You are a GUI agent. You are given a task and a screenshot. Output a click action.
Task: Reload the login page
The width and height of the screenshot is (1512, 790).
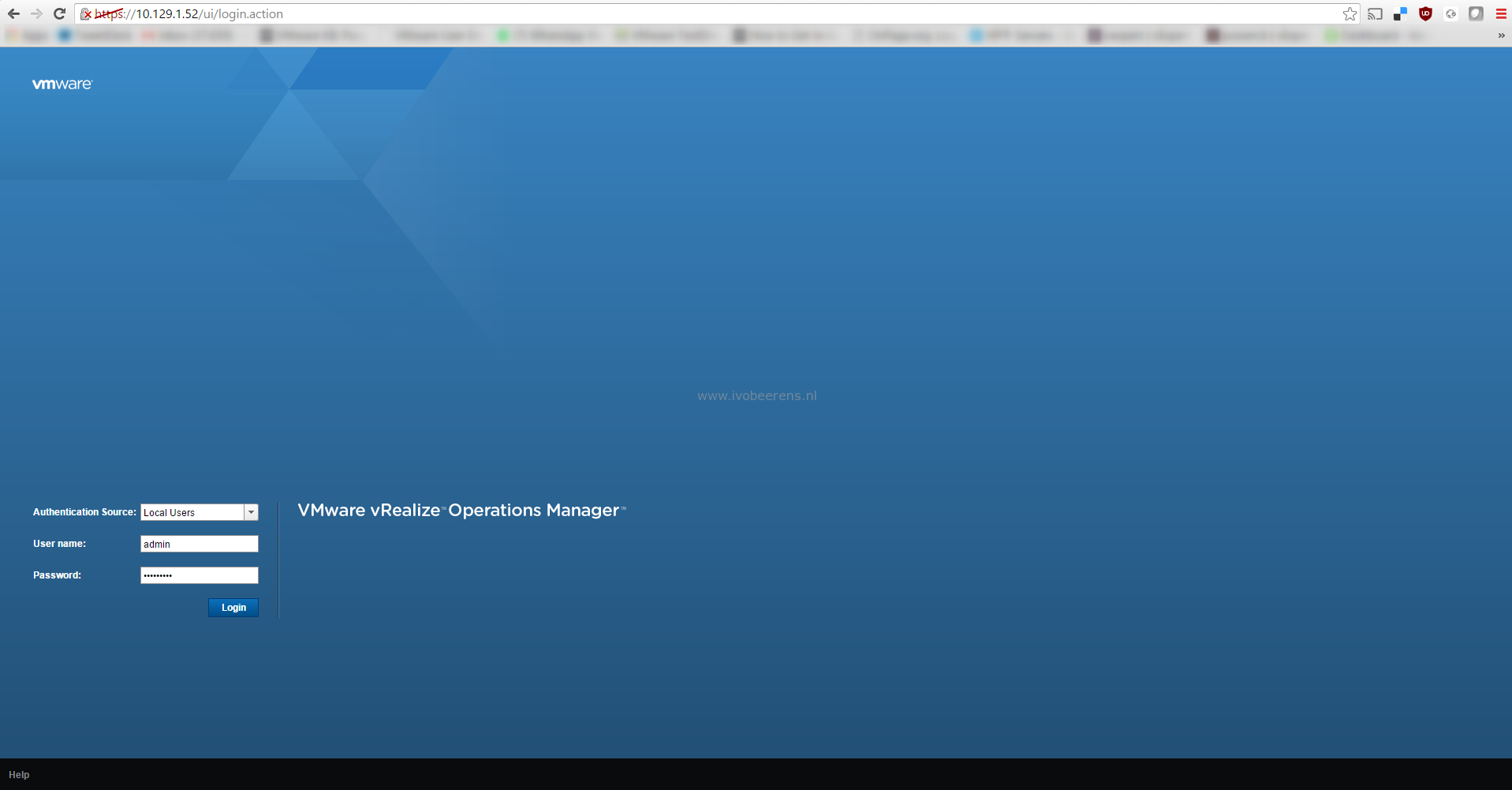59,13
